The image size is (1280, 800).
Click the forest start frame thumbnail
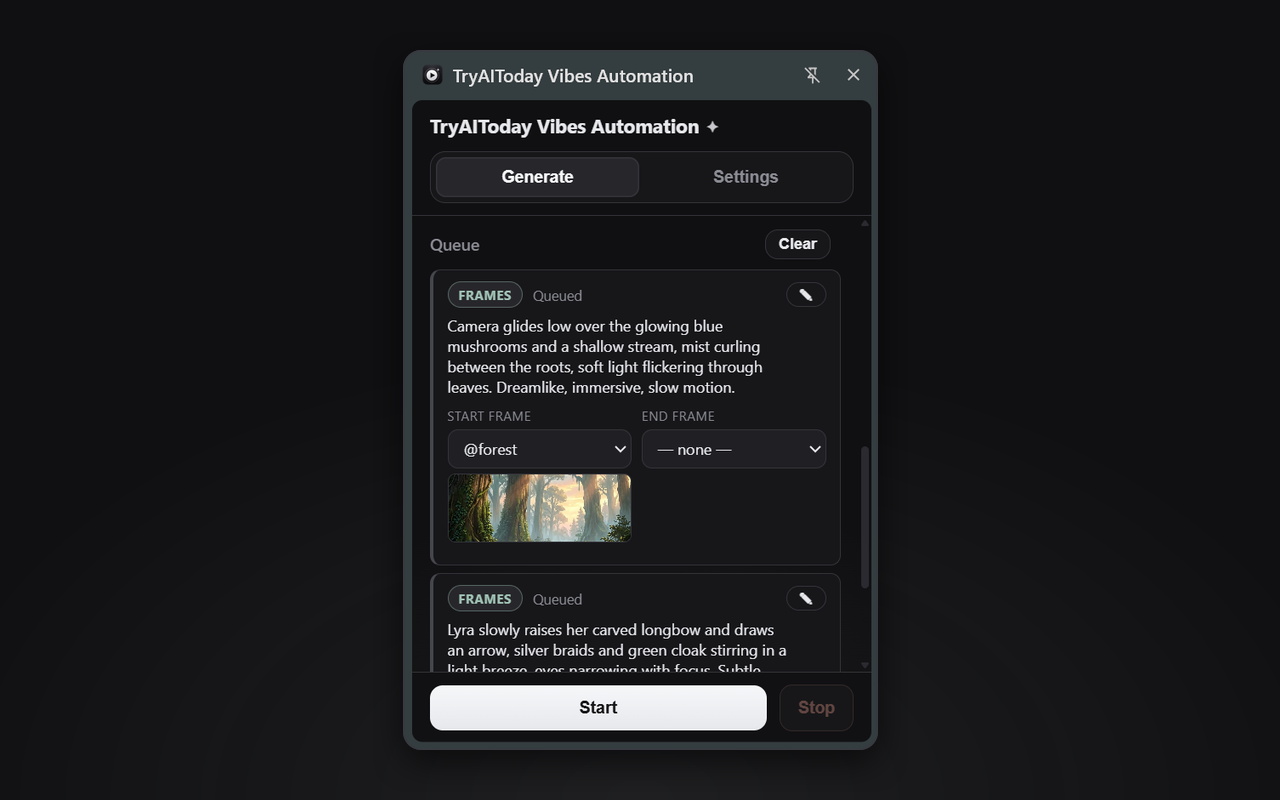coord(540,508)
